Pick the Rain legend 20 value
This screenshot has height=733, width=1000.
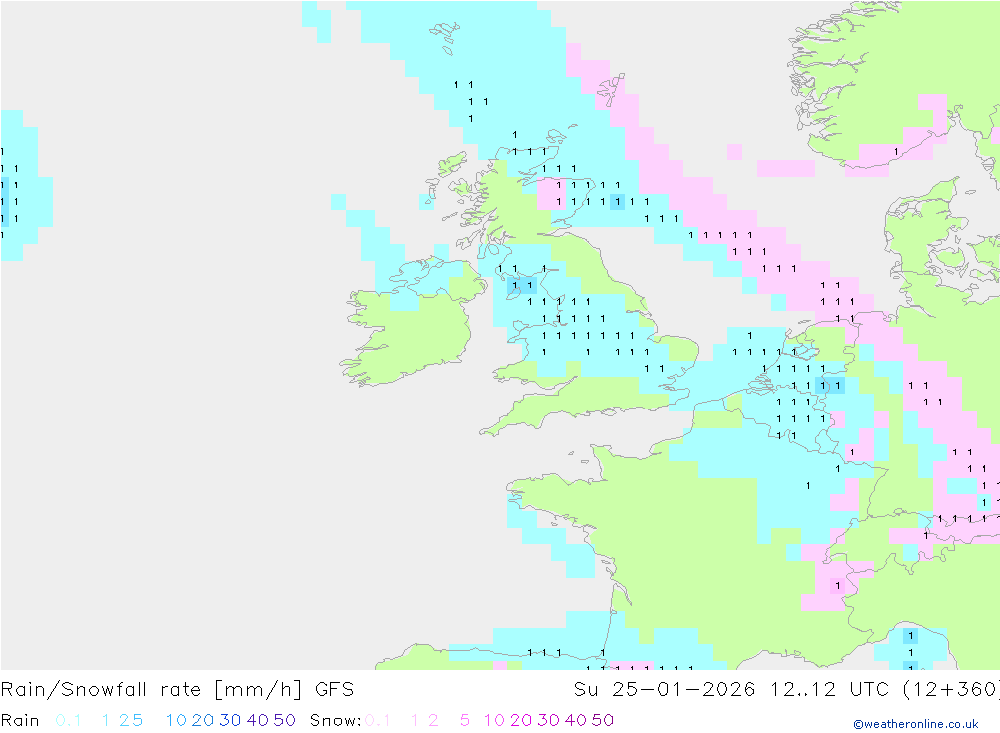(x=203, y=720)
